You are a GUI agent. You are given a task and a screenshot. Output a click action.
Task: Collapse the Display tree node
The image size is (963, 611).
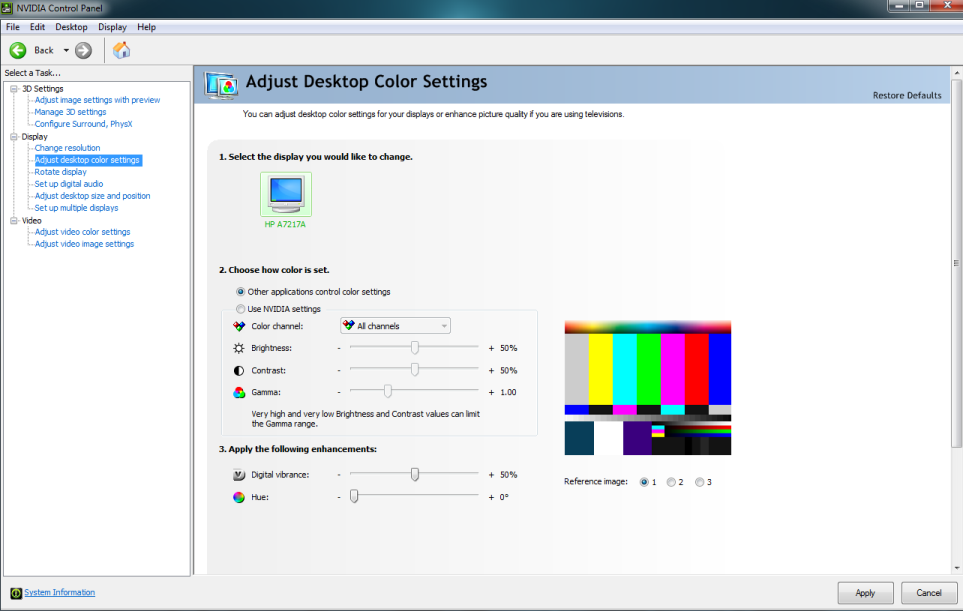pos(14,137)
